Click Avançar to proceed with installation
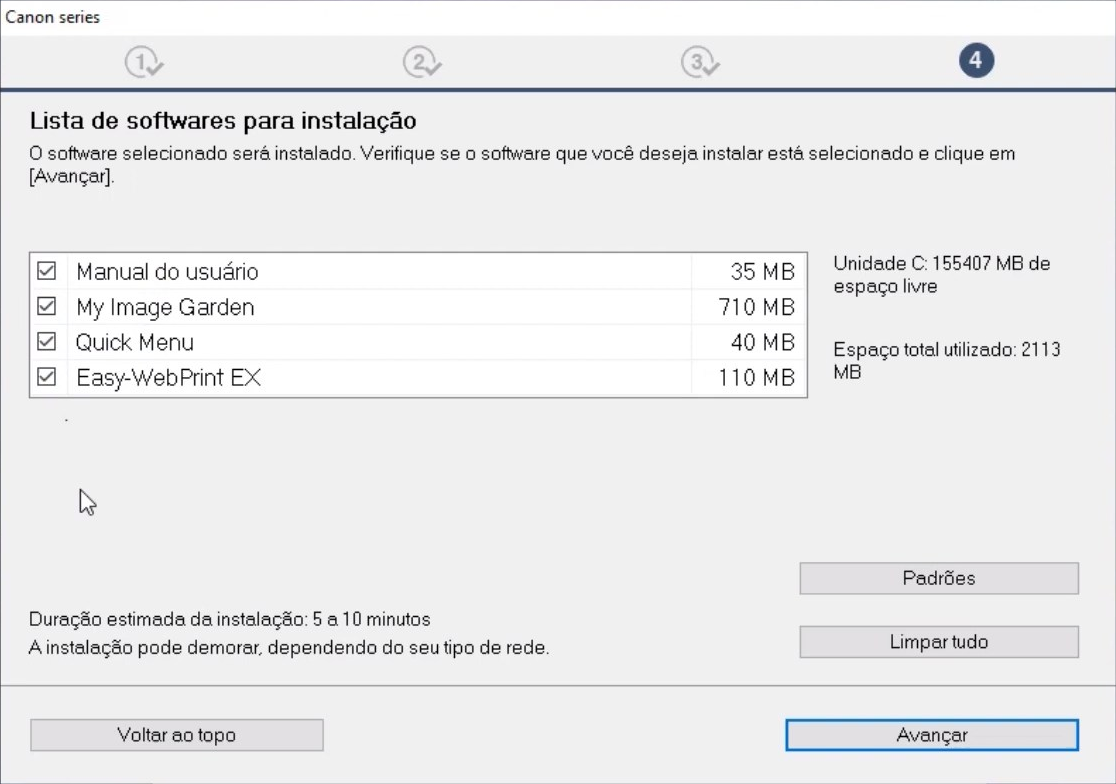Screen dimensions: 1116x784 (932, 735)
